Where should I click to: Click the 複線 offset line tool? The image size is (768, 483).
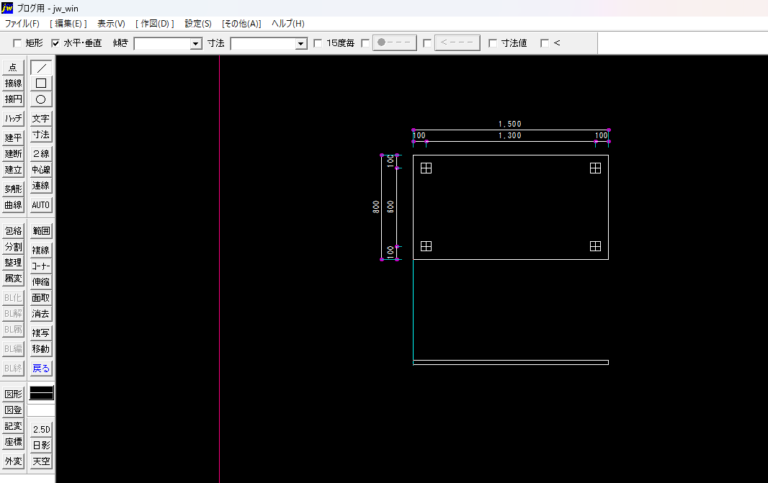(x=41, y=249)
